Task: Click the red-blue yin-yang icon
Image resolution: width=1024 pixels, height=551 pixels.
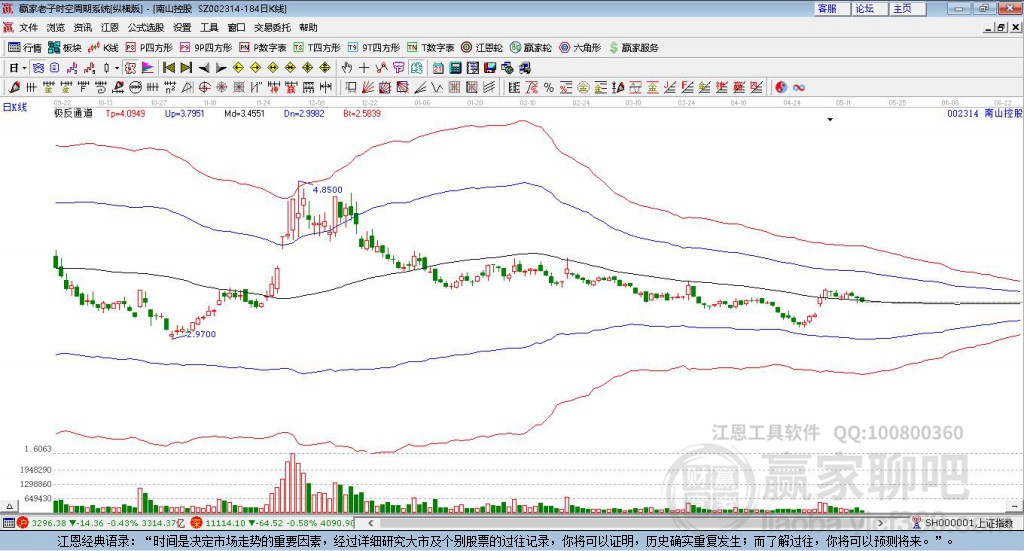Action: 781,87
